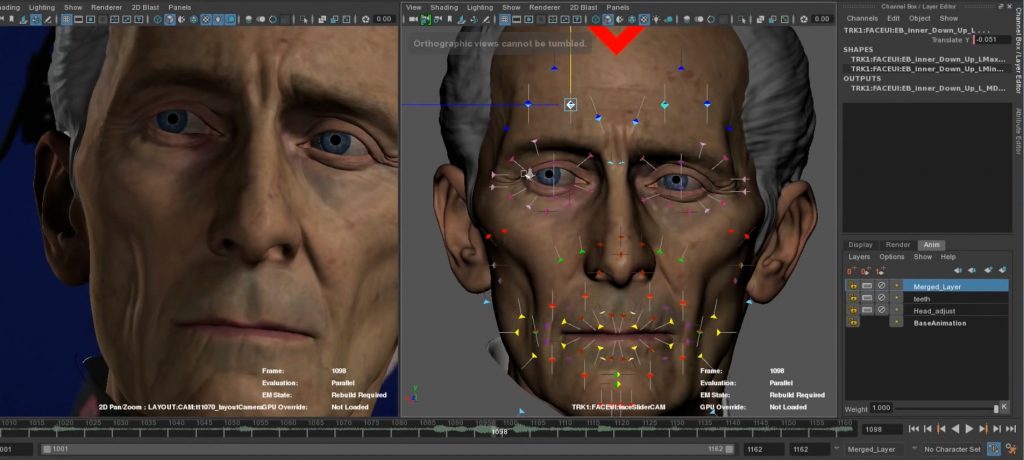Click Exposure icon in right viewport toolbar
1024x460 pixels.
(805, 19)
